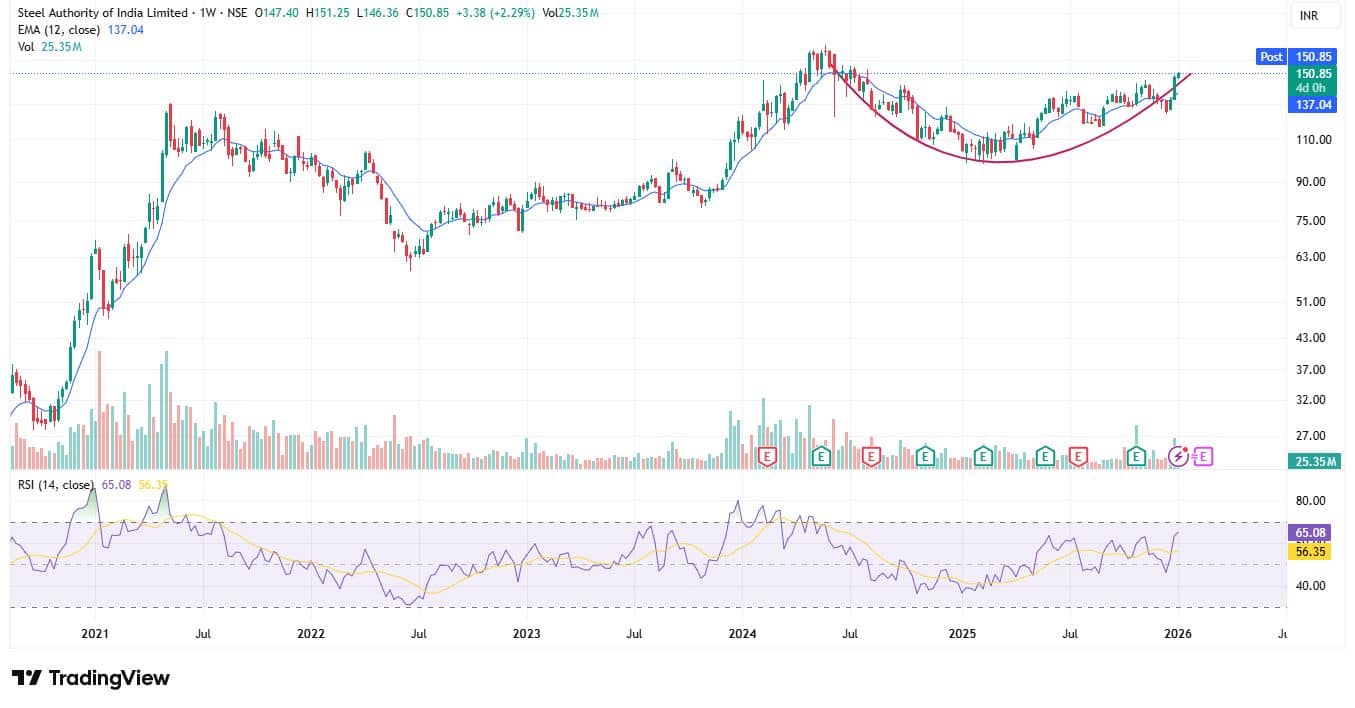
Task: Open the red earnings marker at Jul 2025
Action: click(x=1078, y=456)
